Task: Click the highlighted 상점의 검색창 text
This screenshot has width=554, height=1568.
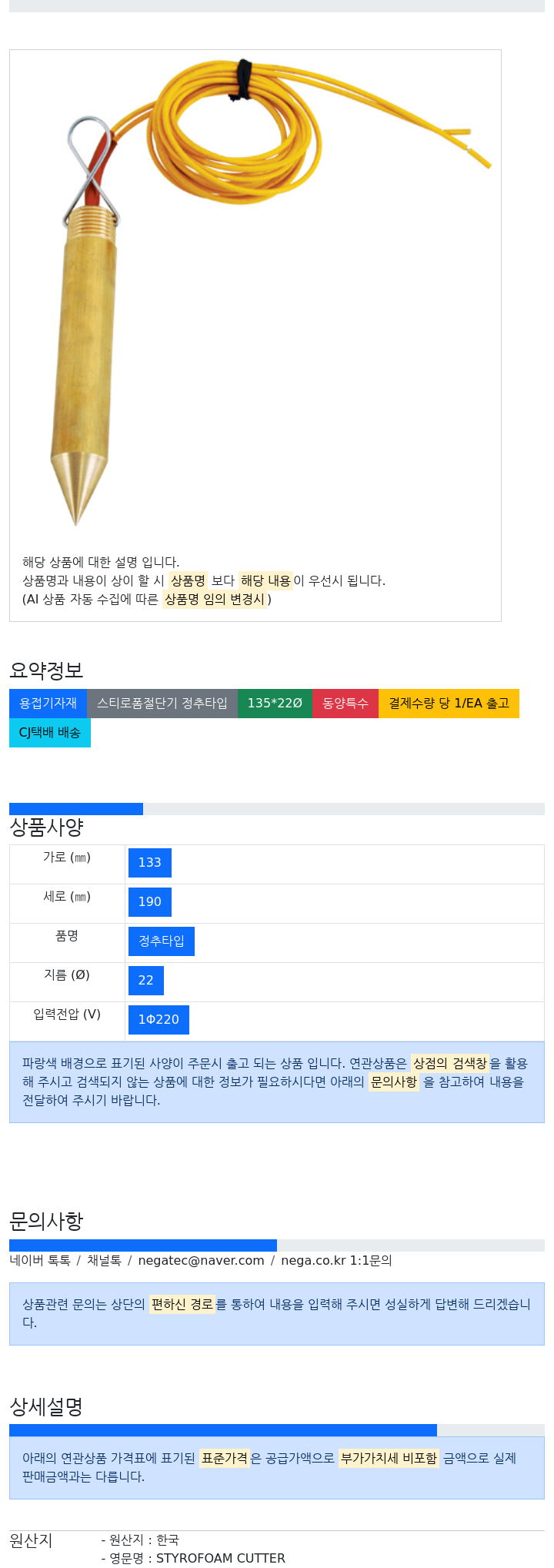Action: click(450, 1064)
